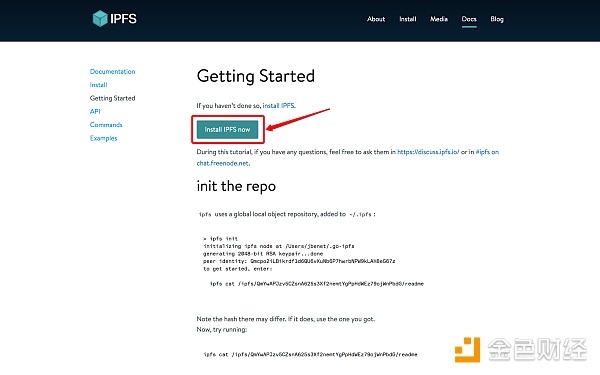Select the Docs tab in the header
Viewport: 600px width, 375px height.
tap(469, 19)
